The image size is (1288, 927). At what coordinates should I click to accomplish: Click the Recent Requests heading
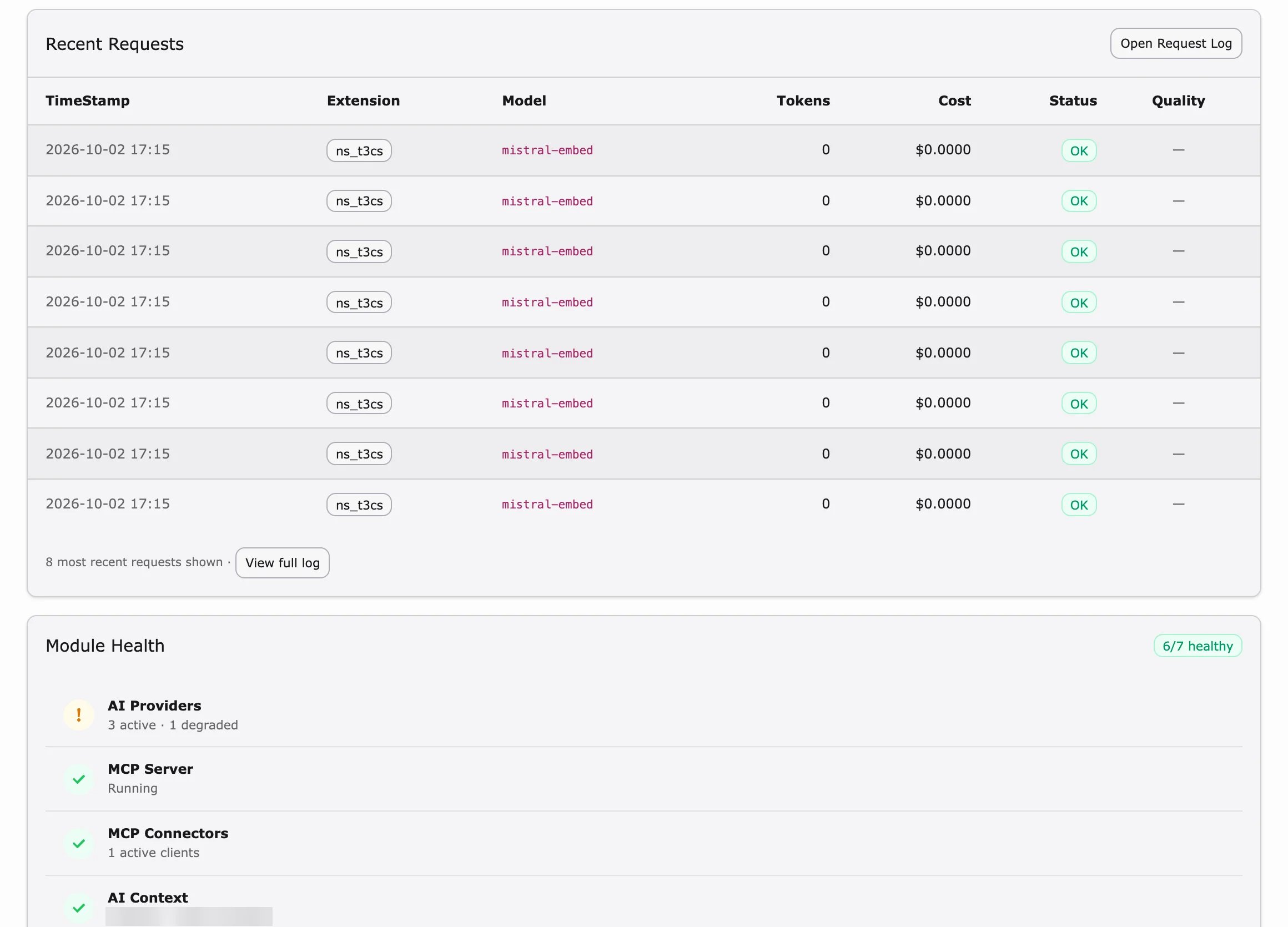click(x=114, y=44)
